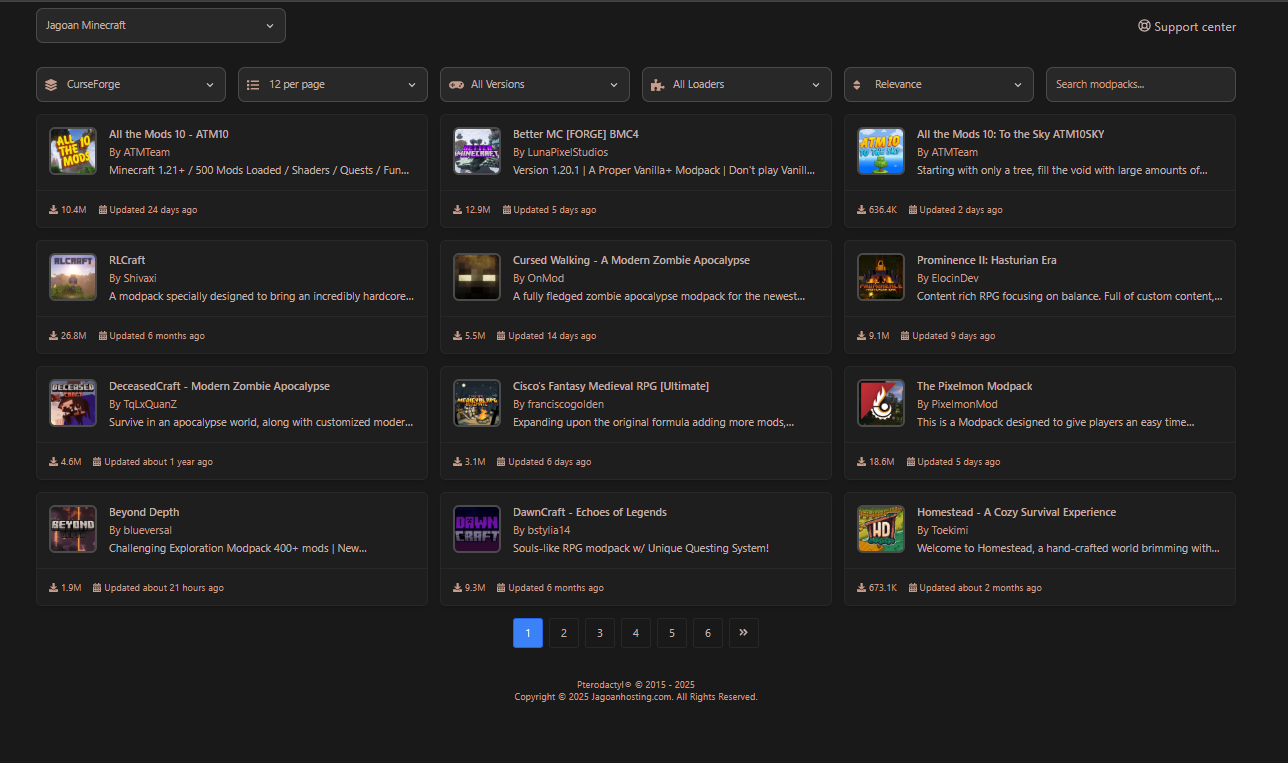Screen dimensions: 1288x763
Task: Click the author text By Shivaxi
Action: 133,278
